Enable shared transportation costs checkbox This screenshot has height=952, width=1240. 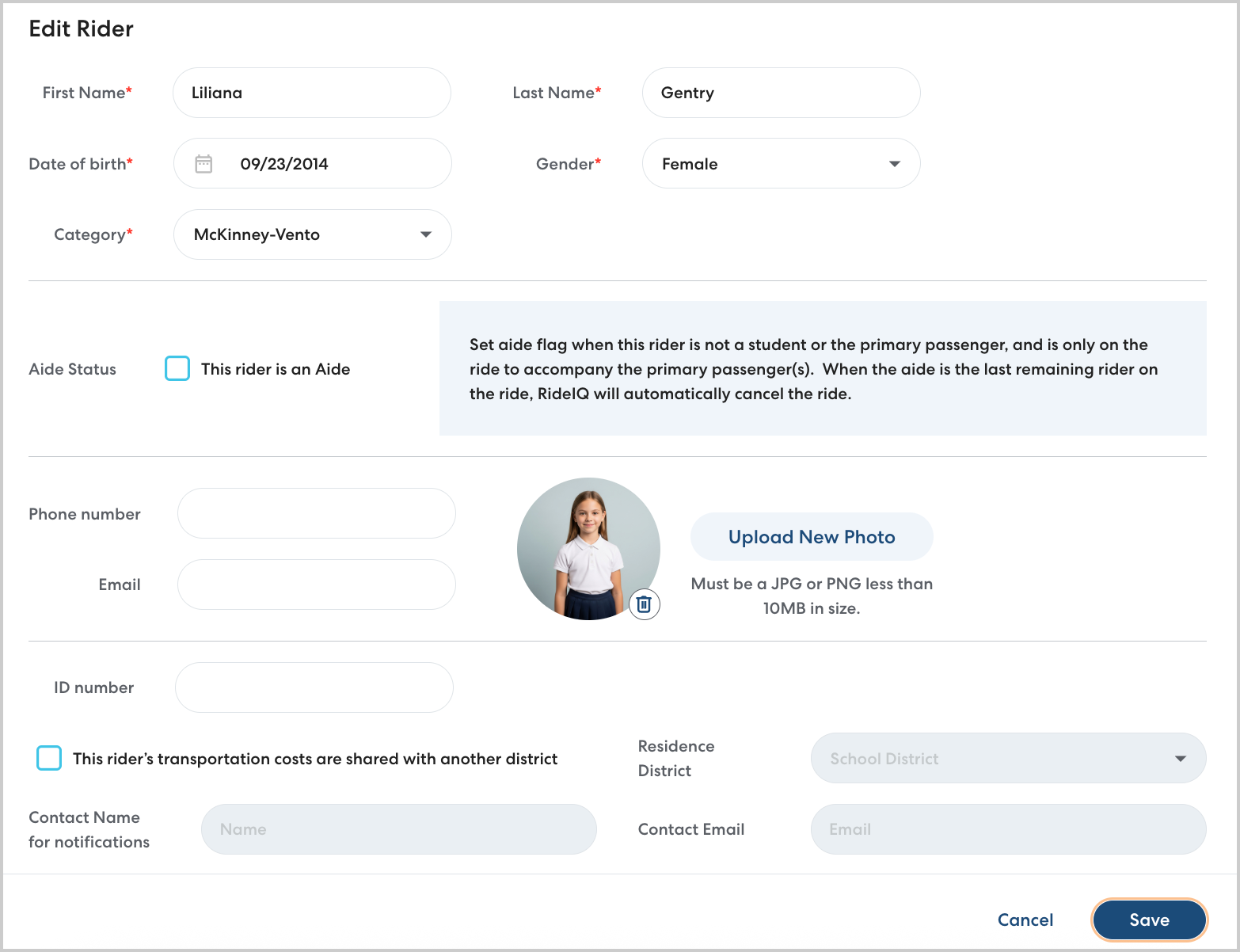click(49, 758)
